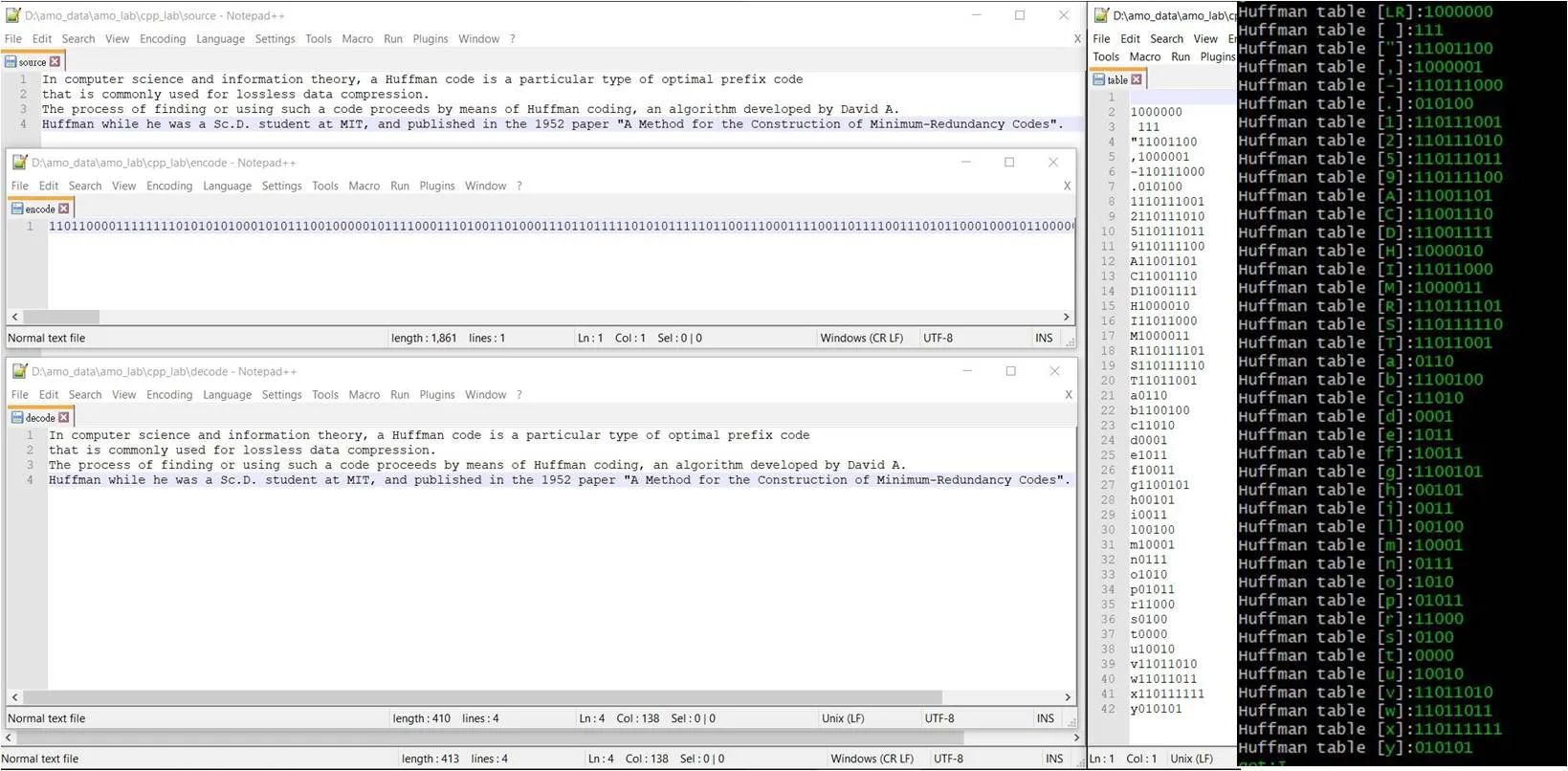Click the save-state disk icon on the table tab

(1100, 80)
